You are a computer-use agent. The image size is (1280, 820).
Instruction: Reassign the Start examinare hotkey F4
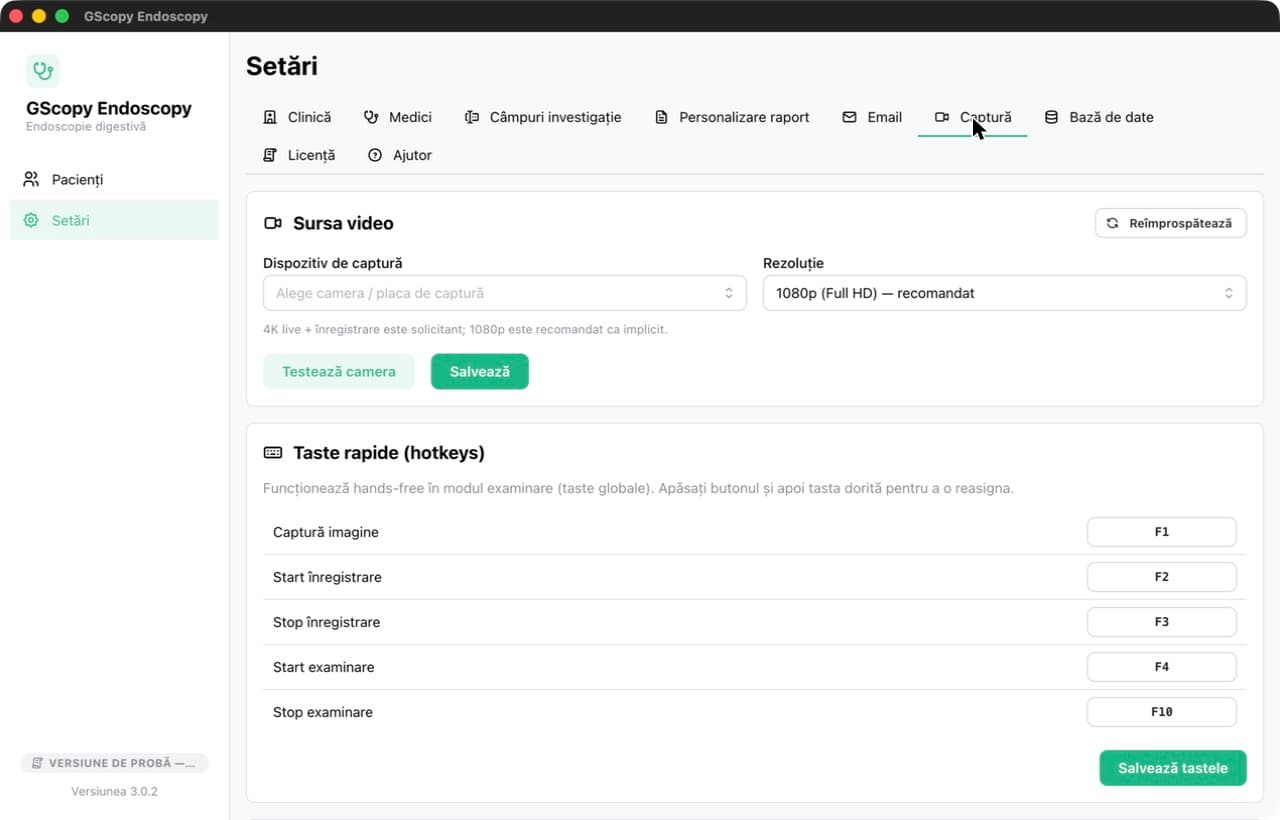1162,667
